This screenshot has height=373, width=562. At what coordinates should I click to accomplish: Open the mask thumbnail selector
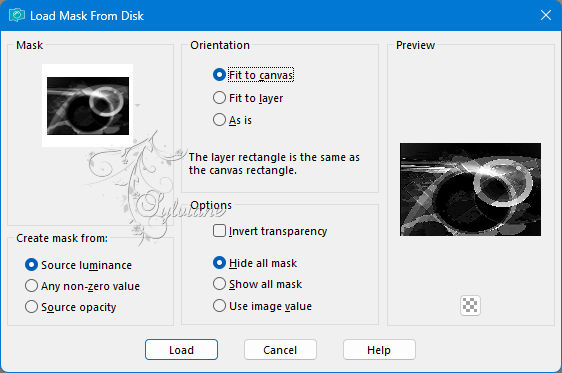pos(87,105)
